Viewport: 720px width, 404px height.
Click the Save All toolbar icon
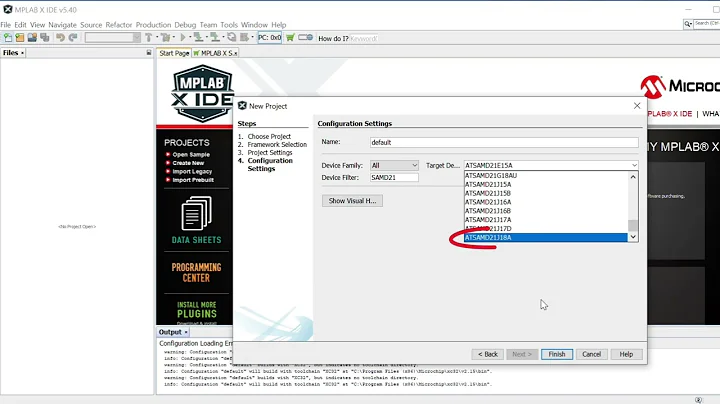point(45,38)
